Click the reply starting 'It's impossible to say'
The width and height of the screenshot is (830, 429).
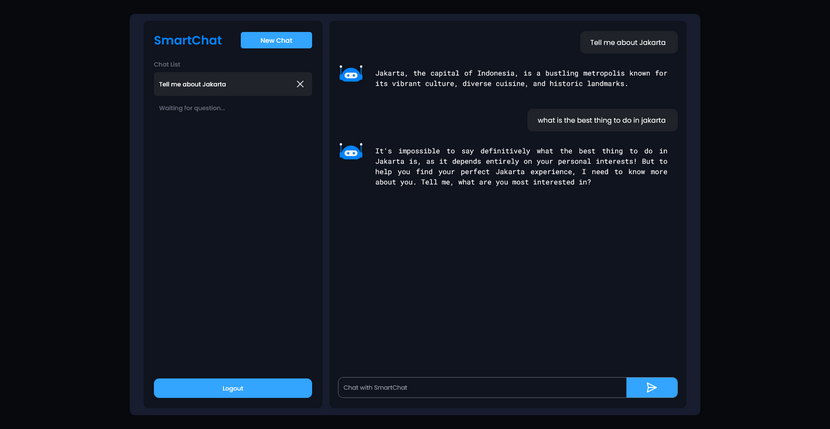521,166
